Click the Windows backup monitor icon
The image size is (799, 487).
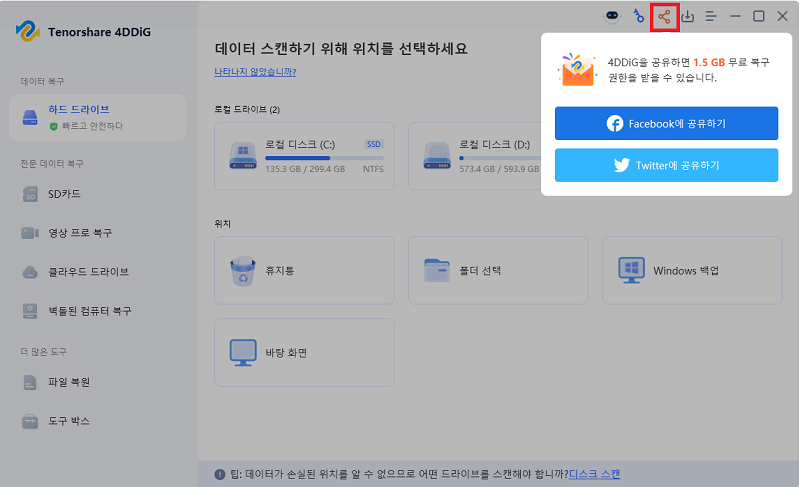tap(631, 270)
